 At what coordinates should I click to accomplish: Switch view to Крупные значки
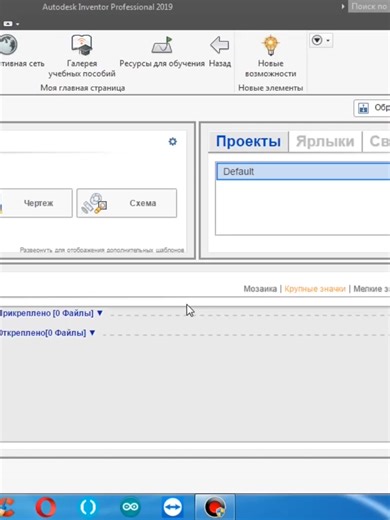coord(315,289)
